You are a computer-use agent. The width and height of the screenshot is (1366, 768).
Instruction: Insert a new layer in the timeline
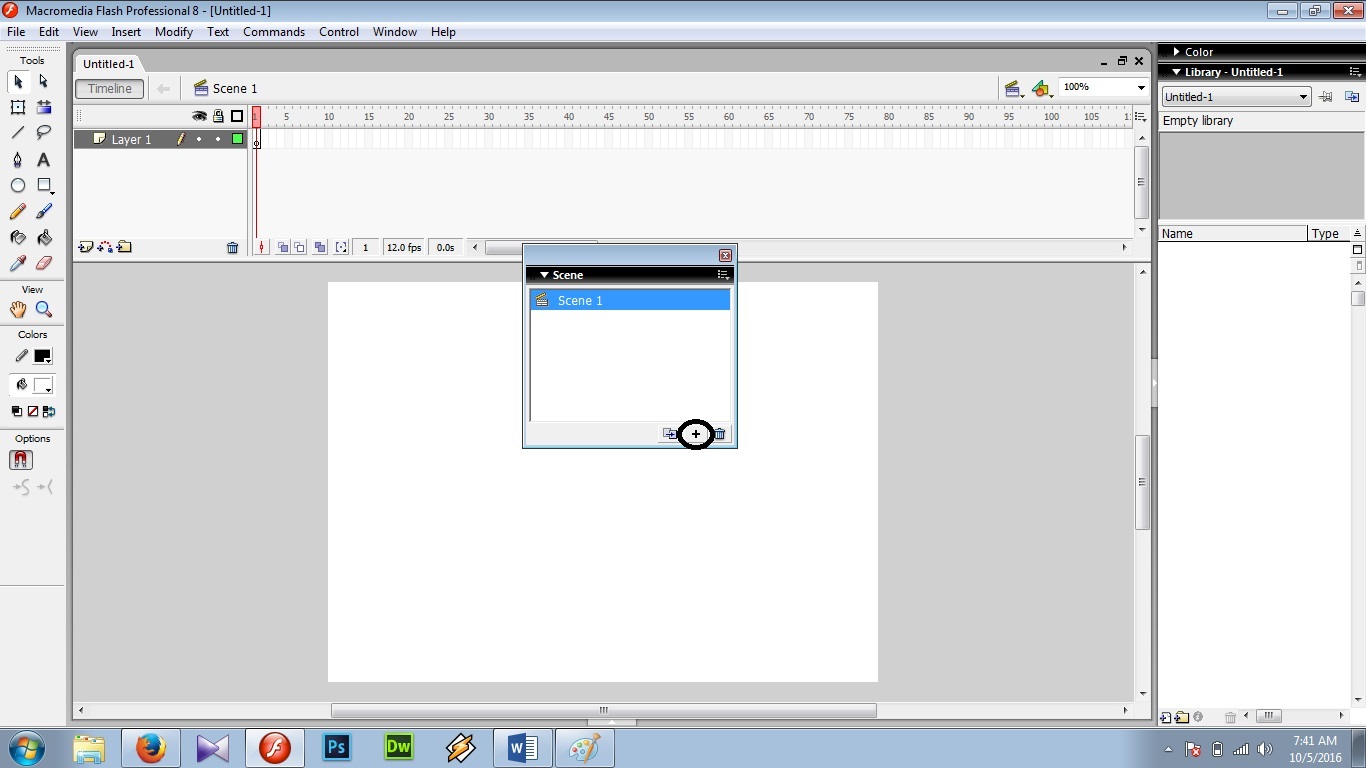tap(84, 247)
